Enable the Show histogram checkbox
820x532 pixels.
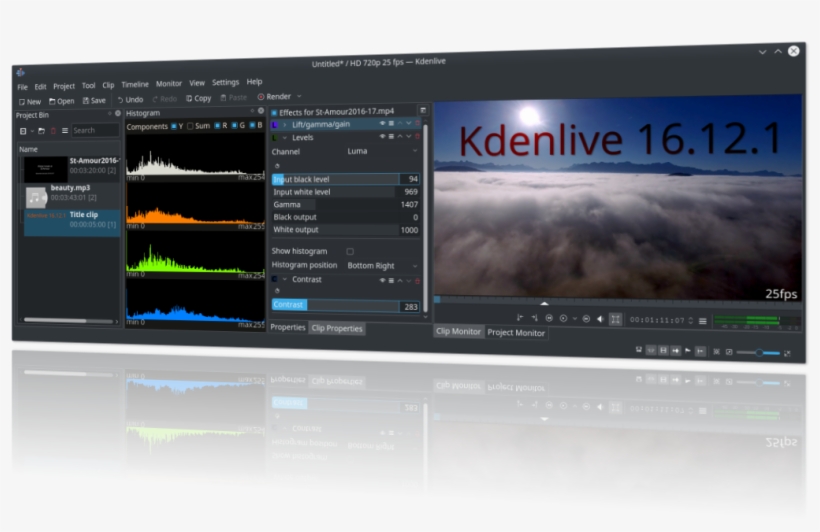click(x=350, y=252)
